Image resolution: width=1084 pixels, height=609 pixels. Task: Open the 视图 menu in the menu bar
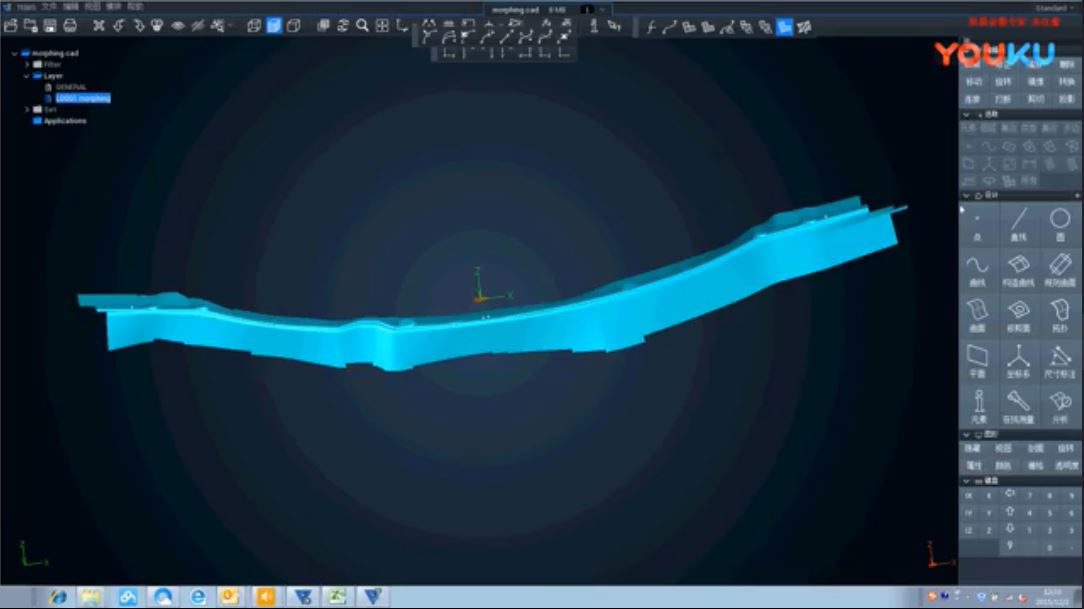(x=93, y=7)
